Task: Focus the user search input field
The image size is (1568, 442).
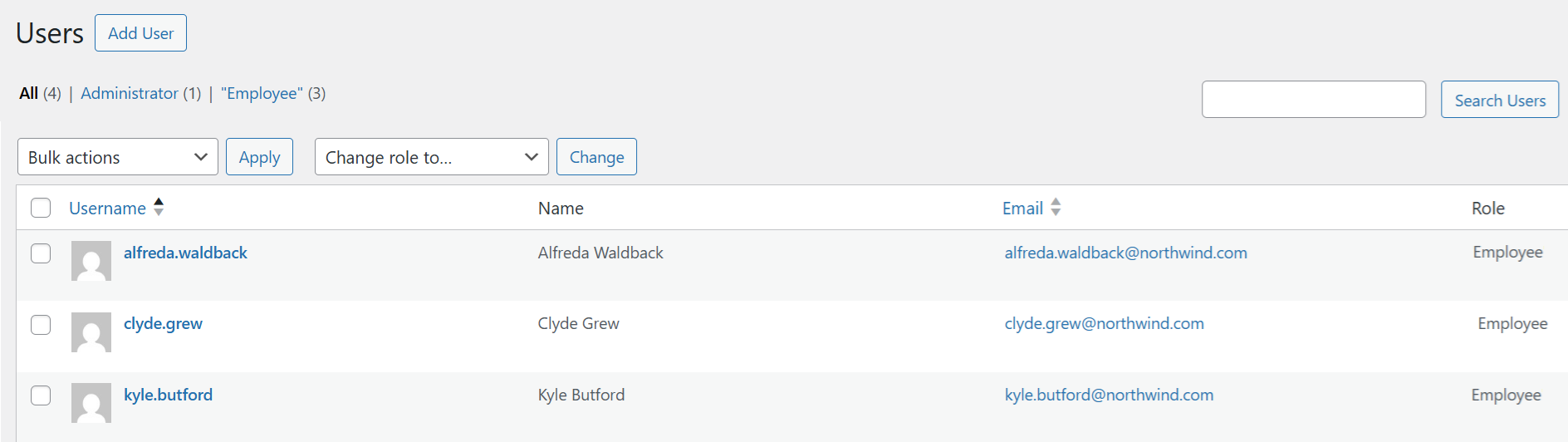Action: point(1313,100)
